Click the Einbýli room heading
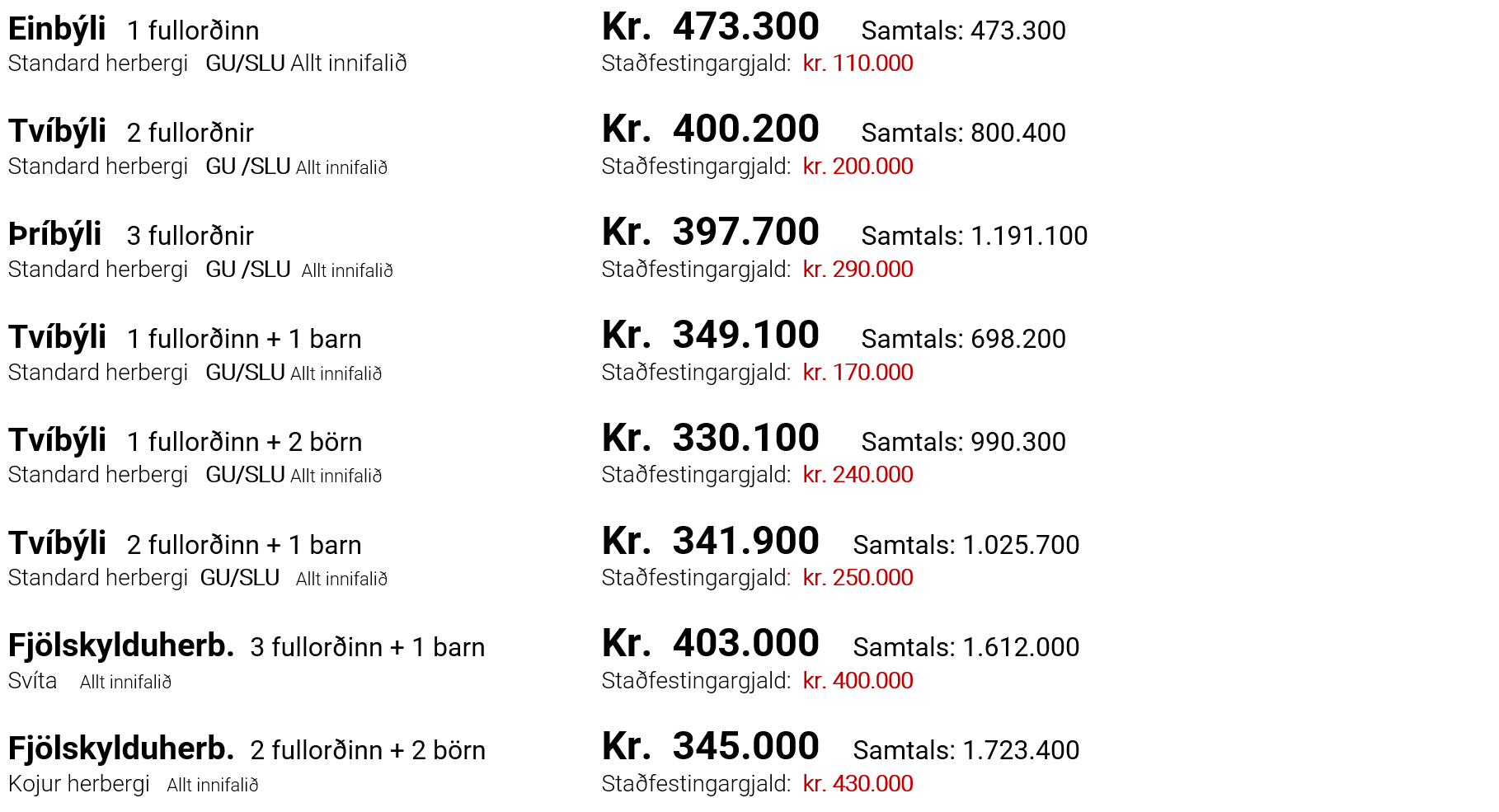Screen dimensions: 1499x812 point(57,29)
